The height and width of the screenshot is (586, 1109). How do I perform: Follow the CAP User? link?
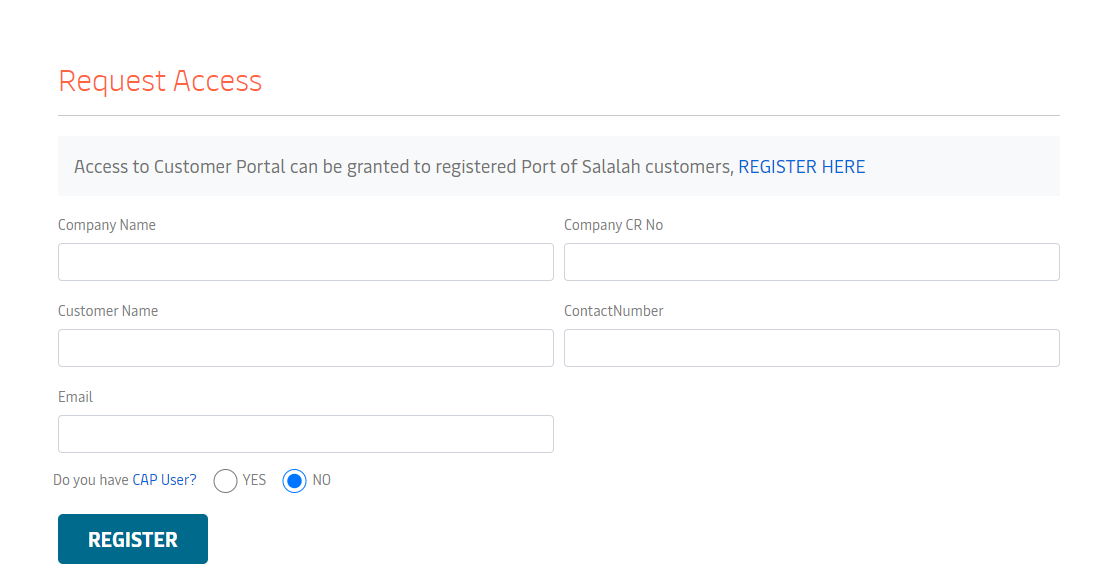click(x=164, y=480)
